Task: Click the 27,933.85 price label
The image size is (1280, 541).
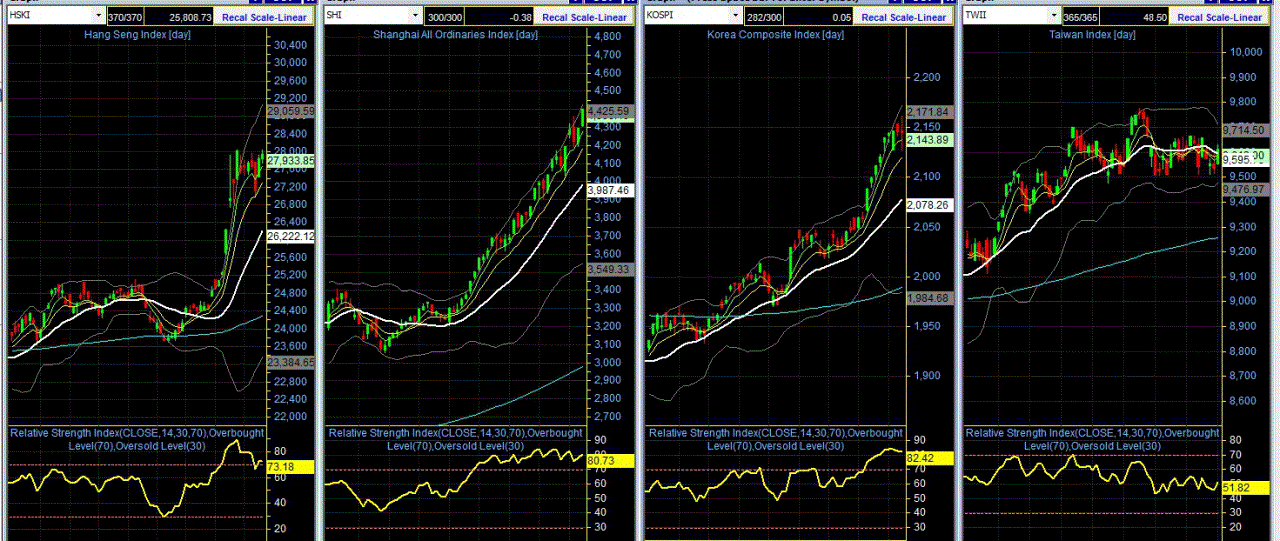Action: click(x=290, y=160)
